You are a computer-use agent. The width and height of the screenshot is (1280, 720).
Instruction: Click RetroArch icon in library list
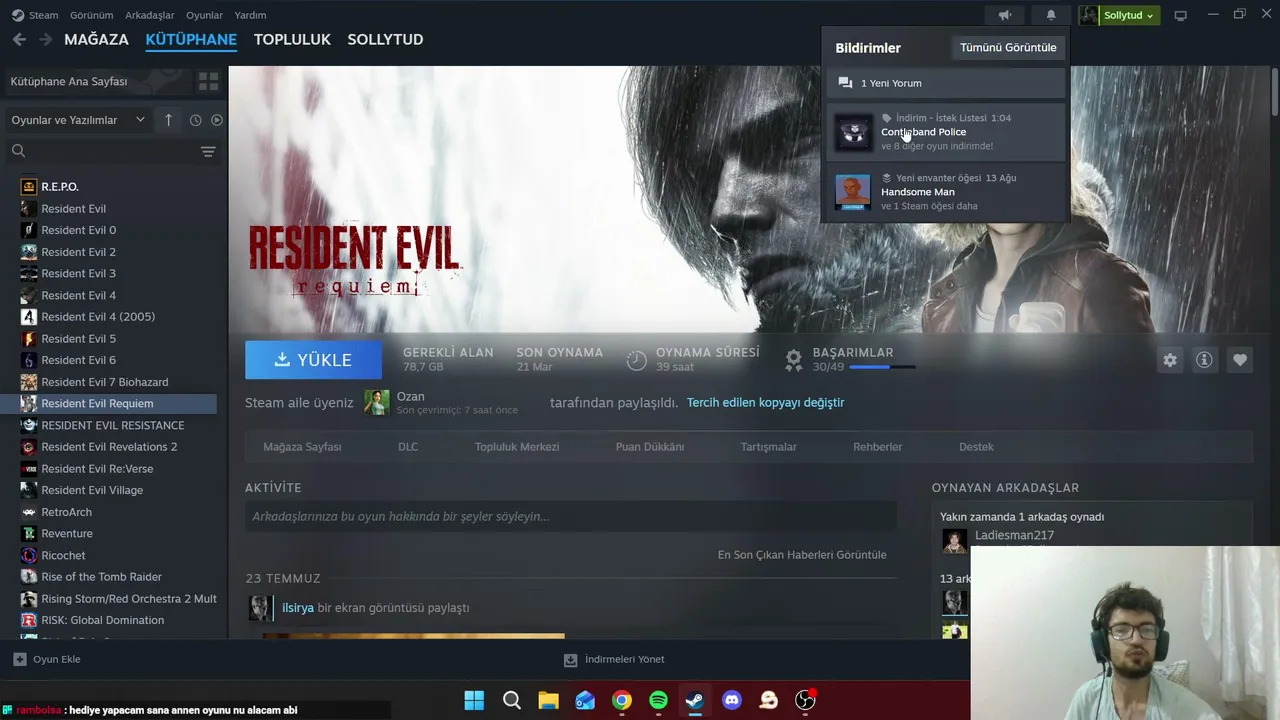coord(29,512)
